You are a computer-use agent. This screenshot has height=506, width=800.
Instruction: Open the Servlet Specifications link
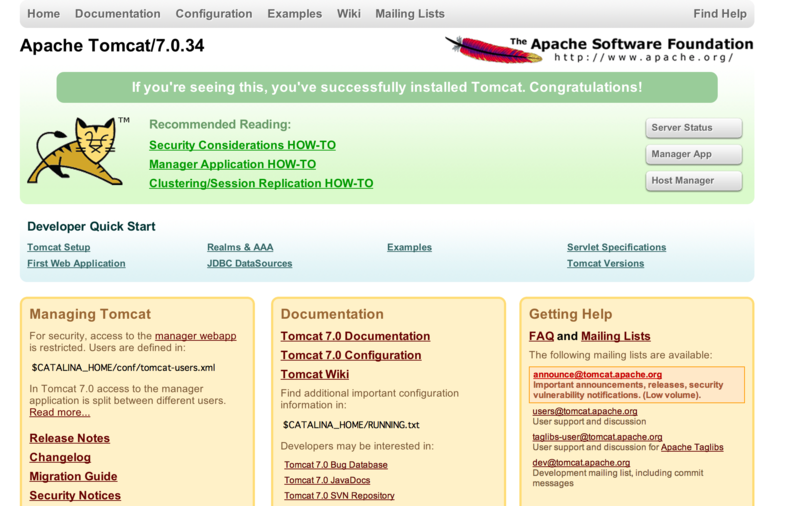(x=616, y=247)
